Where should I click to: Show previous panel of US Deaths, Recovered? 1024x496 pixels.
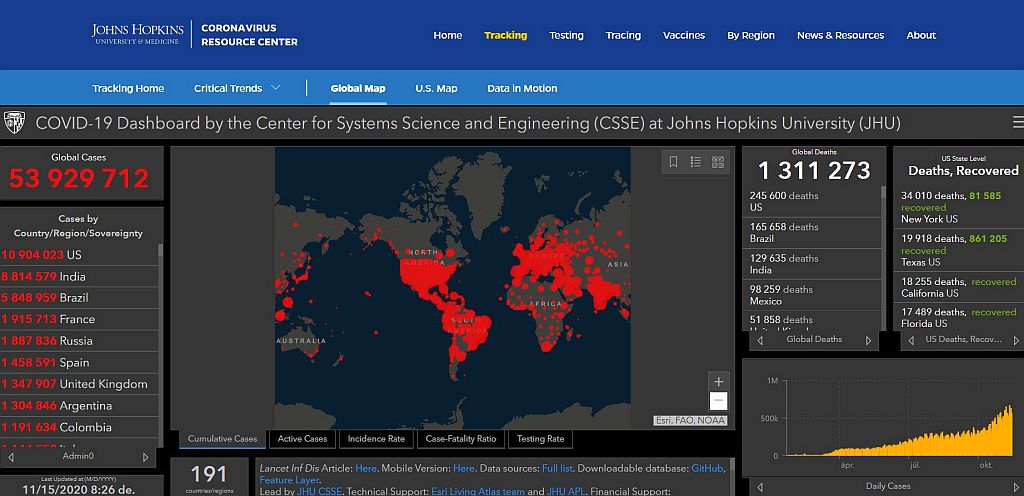click(x=911, y=340)
